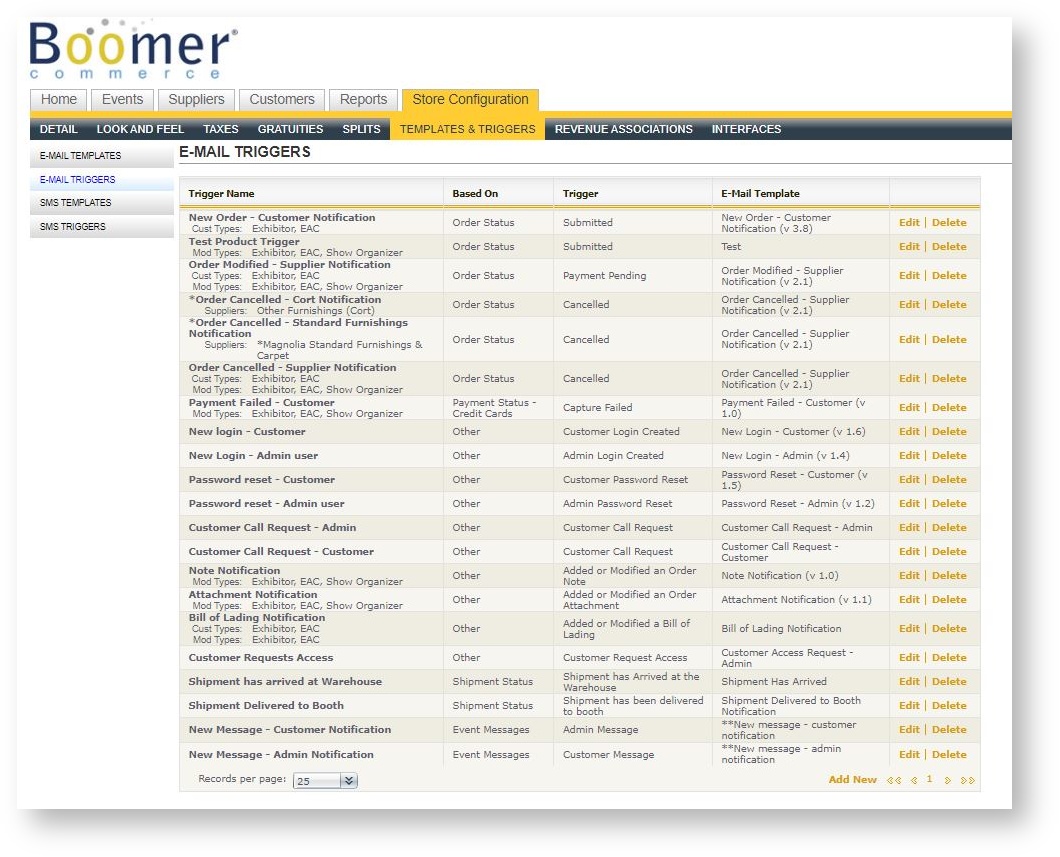
Task: Open the Store Configuration tab
Action: coord(470,100)
